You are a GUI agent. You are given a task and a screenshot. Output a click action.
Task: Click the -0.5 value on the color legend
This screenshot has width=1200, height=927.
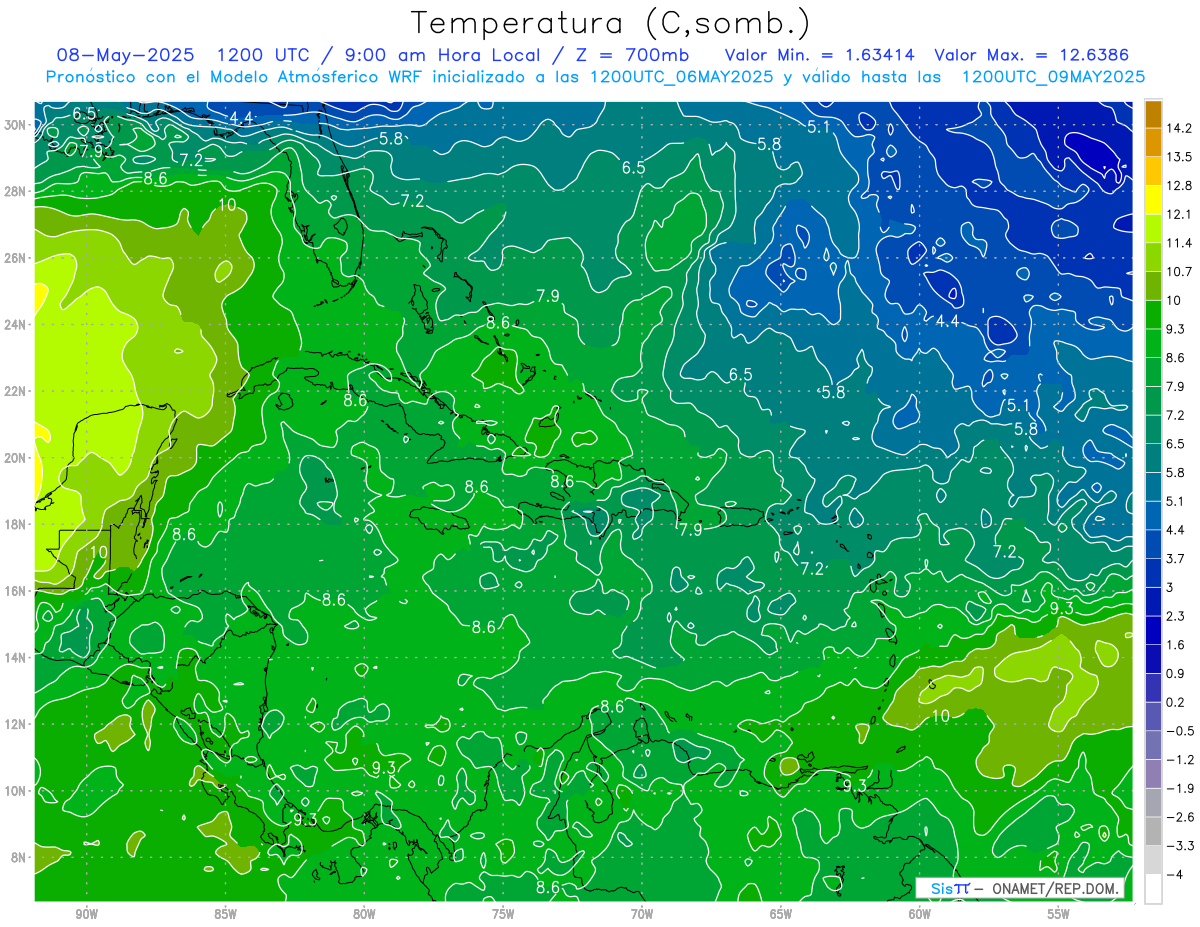pyautogui.click(x=1180, y=731)
